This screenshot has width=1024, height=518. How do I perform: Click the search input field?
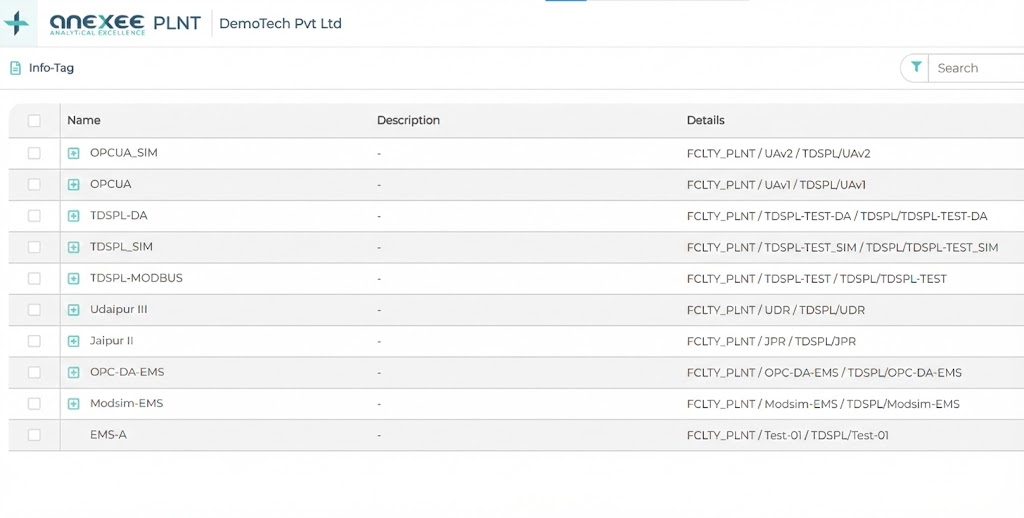[x=975, y=68]
